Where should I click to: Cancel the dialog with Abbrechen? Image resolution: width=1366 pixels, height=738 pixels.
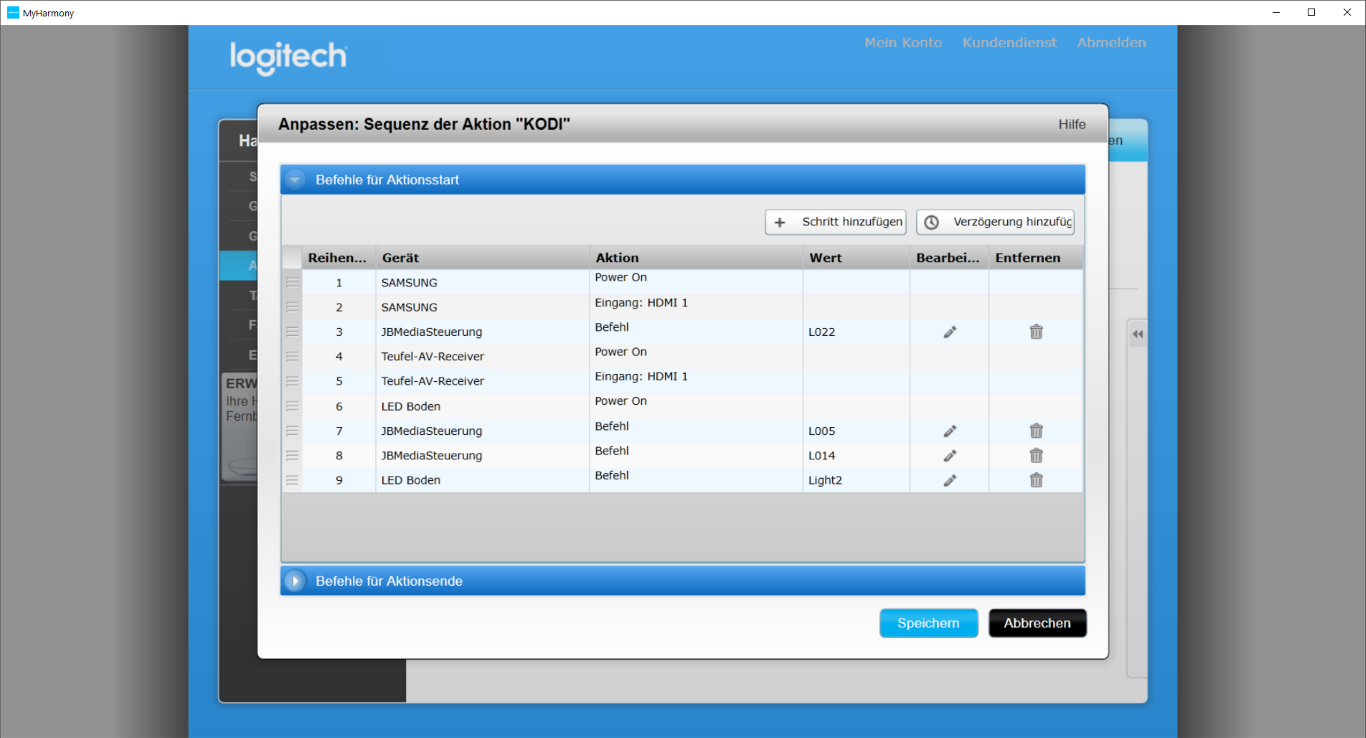click(1037, 623)
